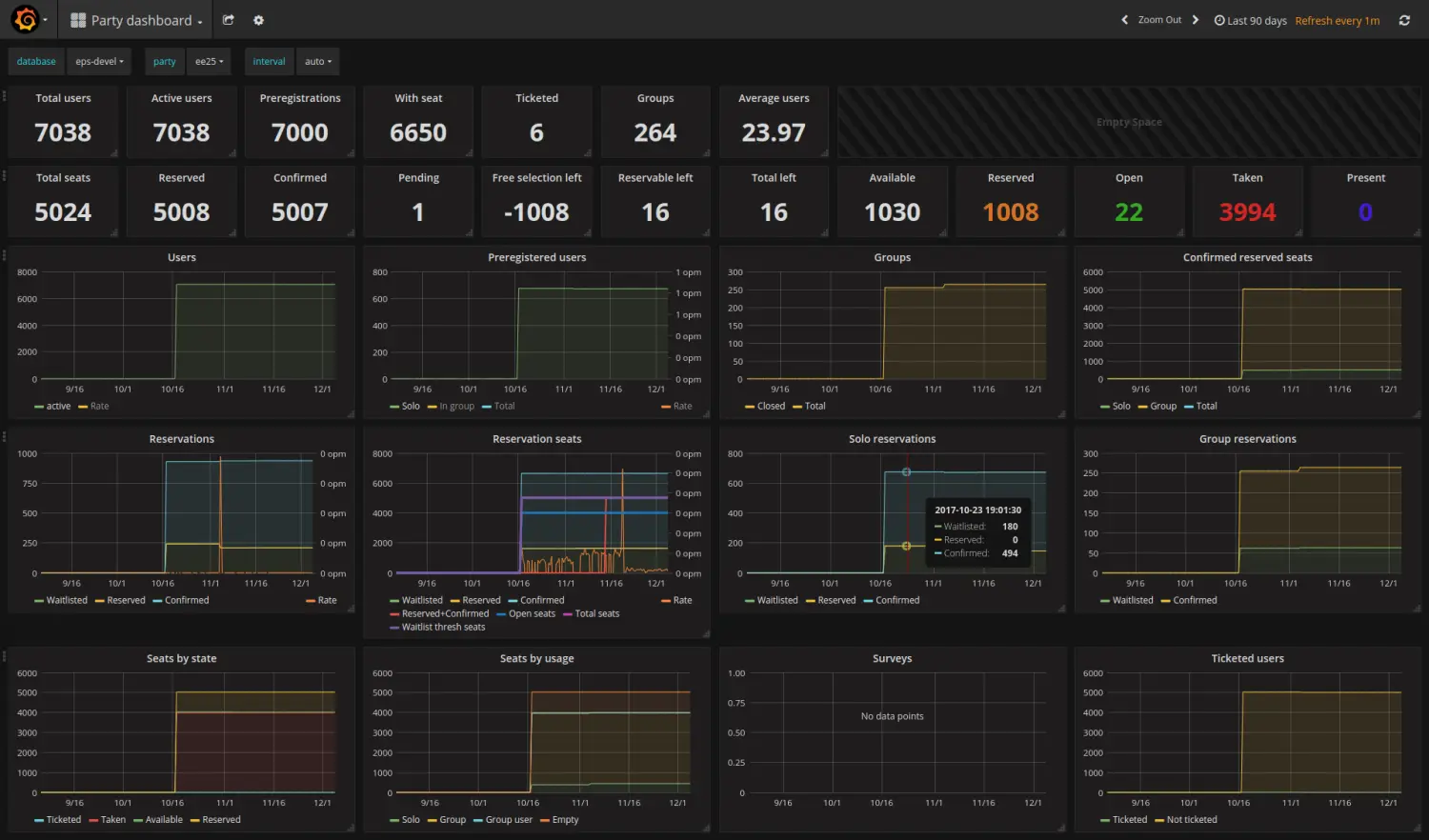This screenshot has height=840, width=1429.
Task: Click the Available value 1030
Action: (x=892, y=212)
